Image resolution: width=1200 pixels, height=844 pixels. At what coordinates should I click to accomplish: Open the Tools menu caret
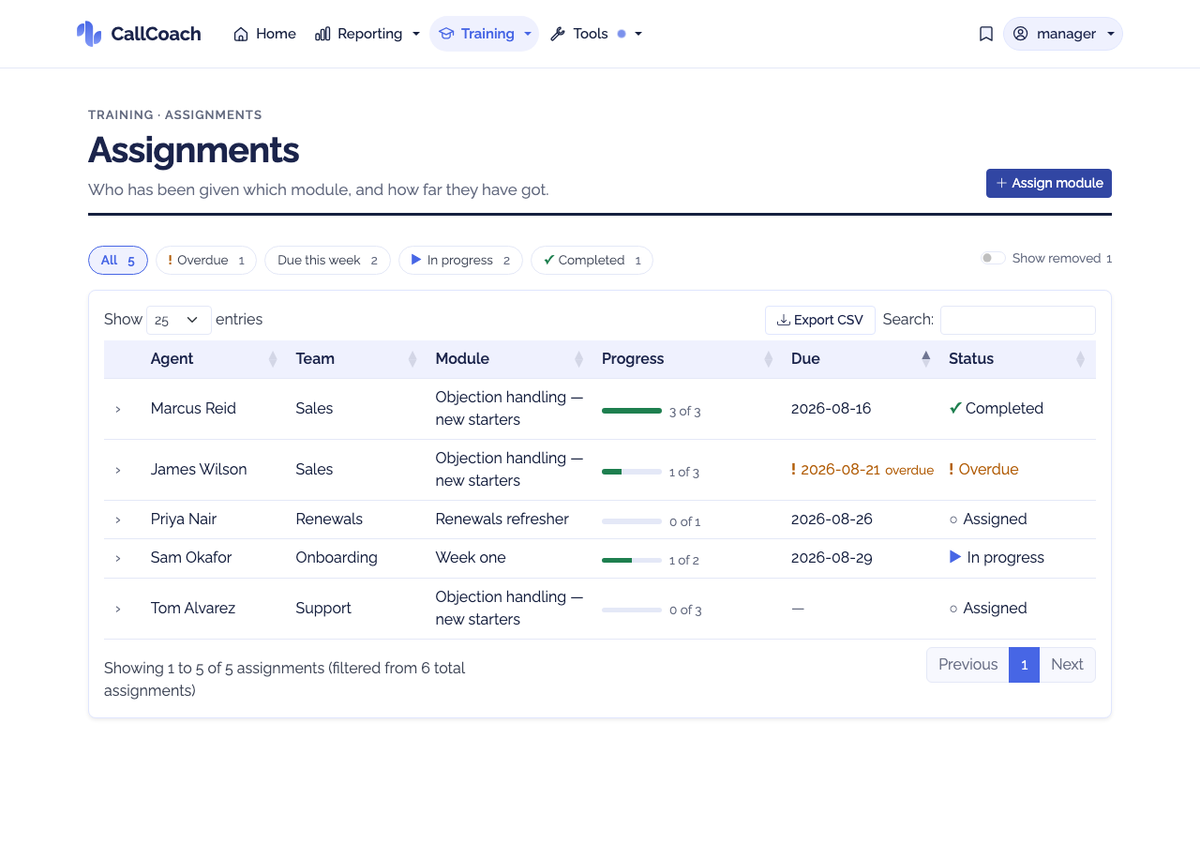pyautogui.click(x=638, y=34)
